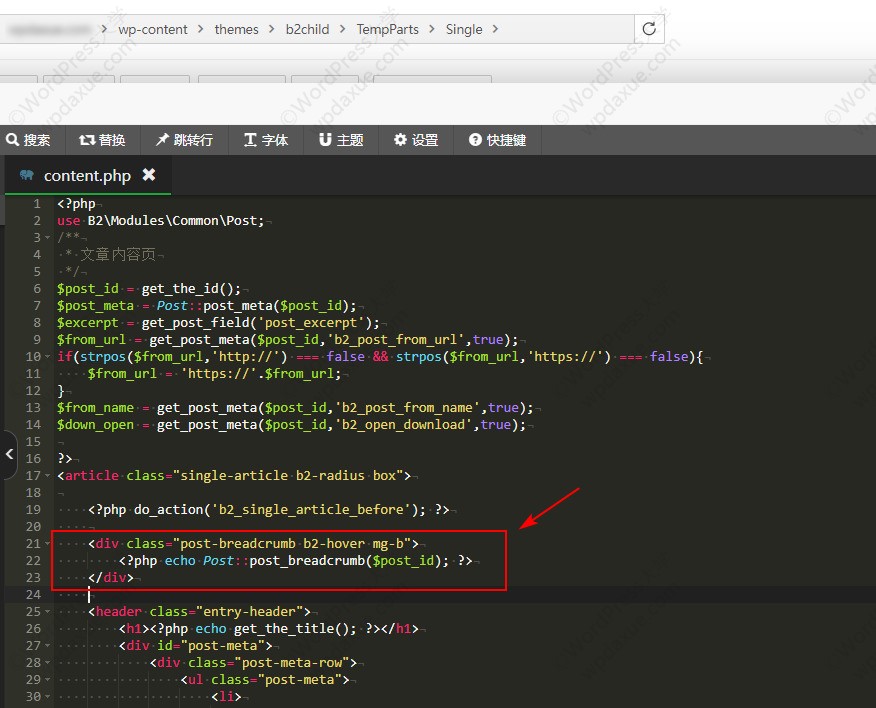The image size is (876, 708).
Task: Go to themes in the breadcrumb path
Action: coord(236,29)
